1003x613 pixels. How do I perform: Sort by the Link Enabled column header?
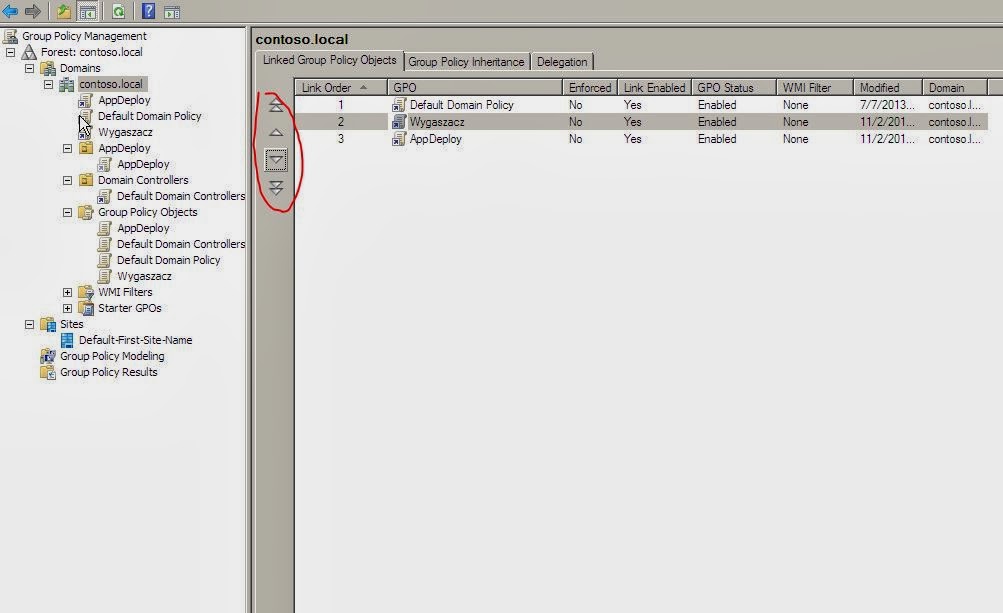[x=654, y=88]
